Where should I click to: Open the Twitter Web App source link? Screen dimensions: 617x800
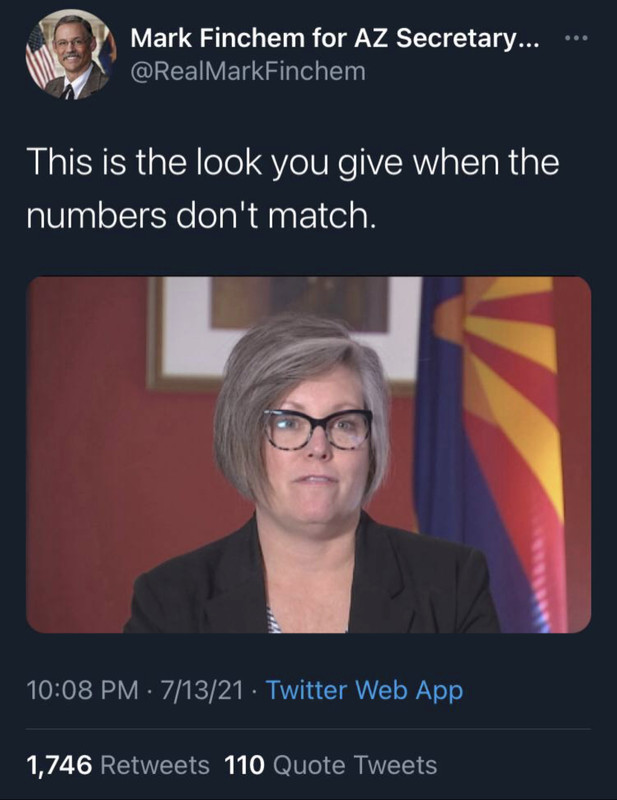pyautogui.click(x=364, y=690)
